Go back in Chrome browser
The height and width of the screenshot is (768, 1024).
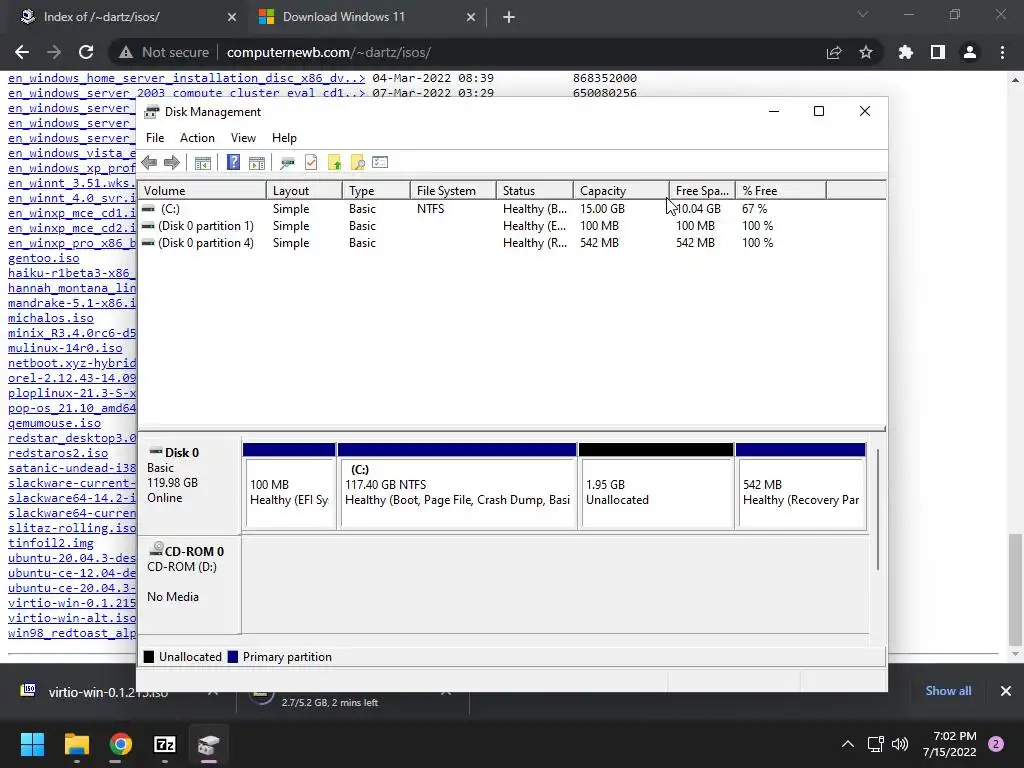22,52
